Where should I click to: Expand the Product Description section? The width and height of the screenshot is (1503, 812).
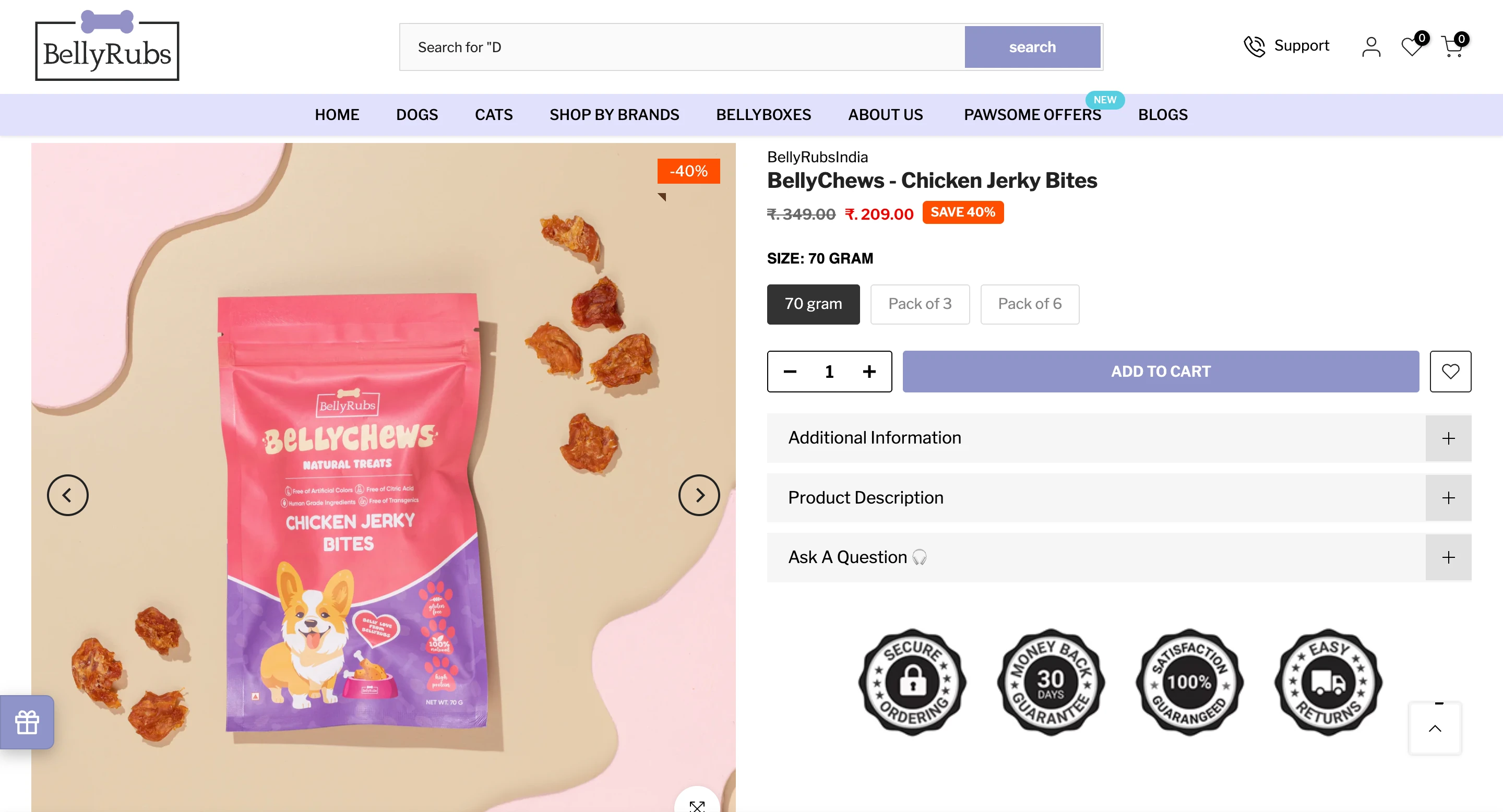1448,497
